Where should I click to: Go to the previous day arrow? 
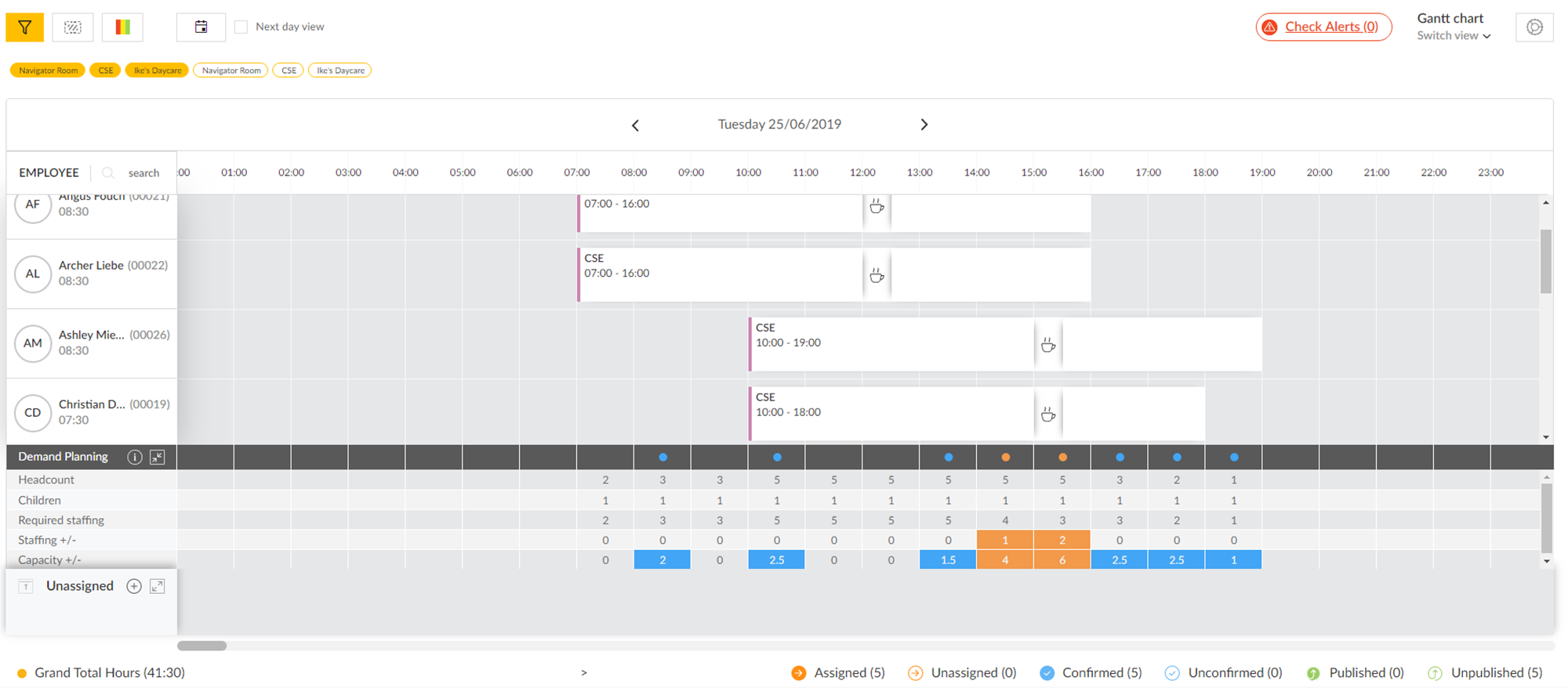pyautogui.click(x=635, y=125)
